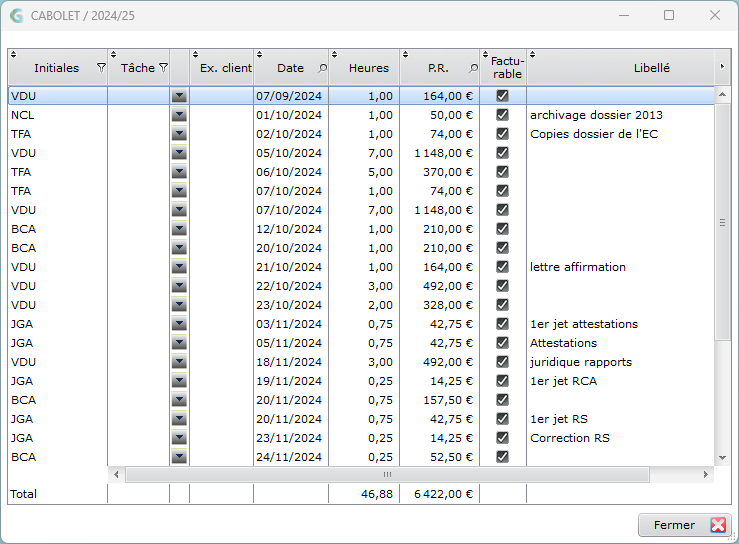The image size is (739, 544).
Task: Toggle Facturable for 1er jet attestations row
Action: tap(502, 324)
